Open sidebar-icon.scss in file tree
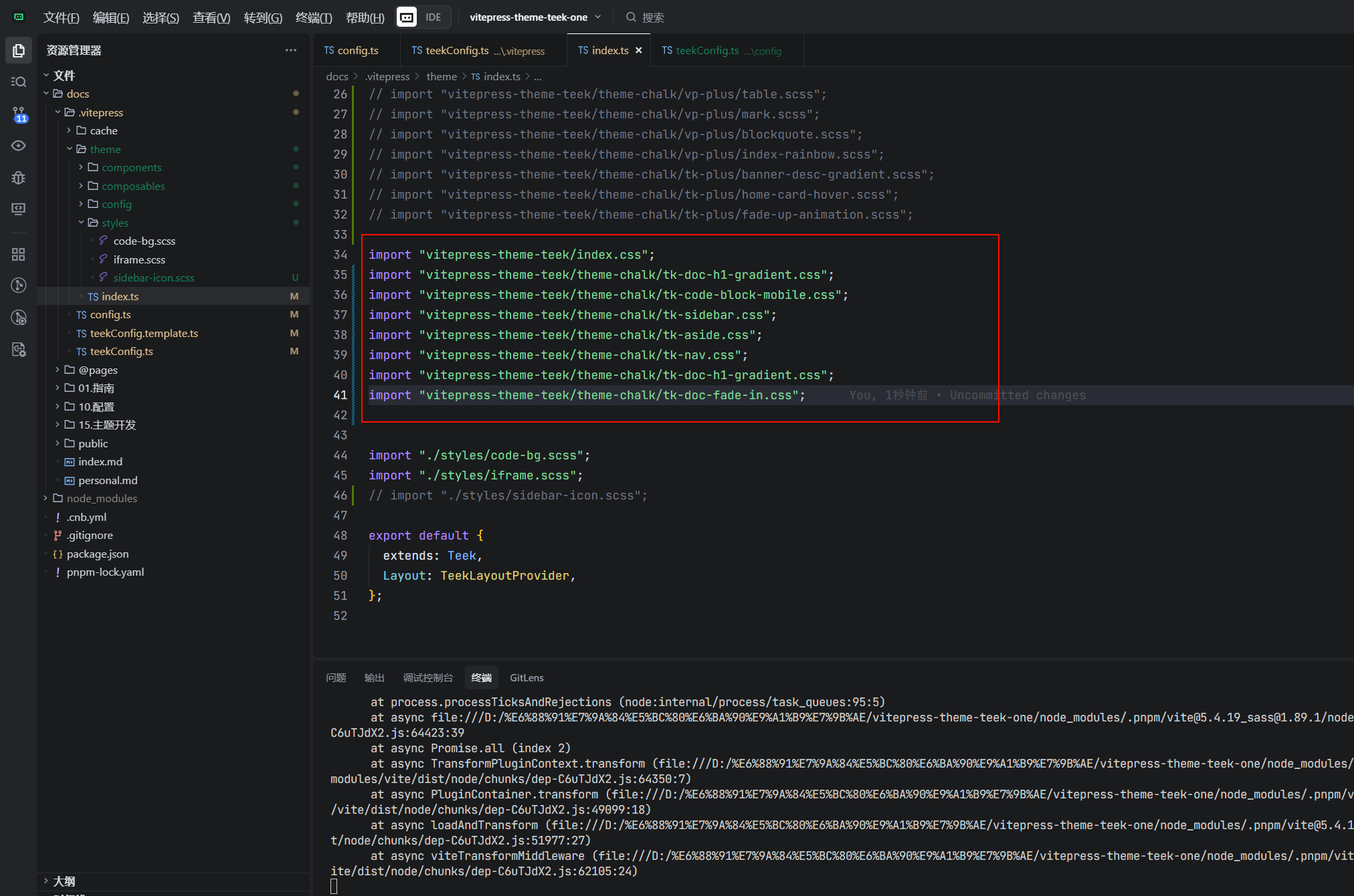The image size is (1354, 896). pos(153,277)
